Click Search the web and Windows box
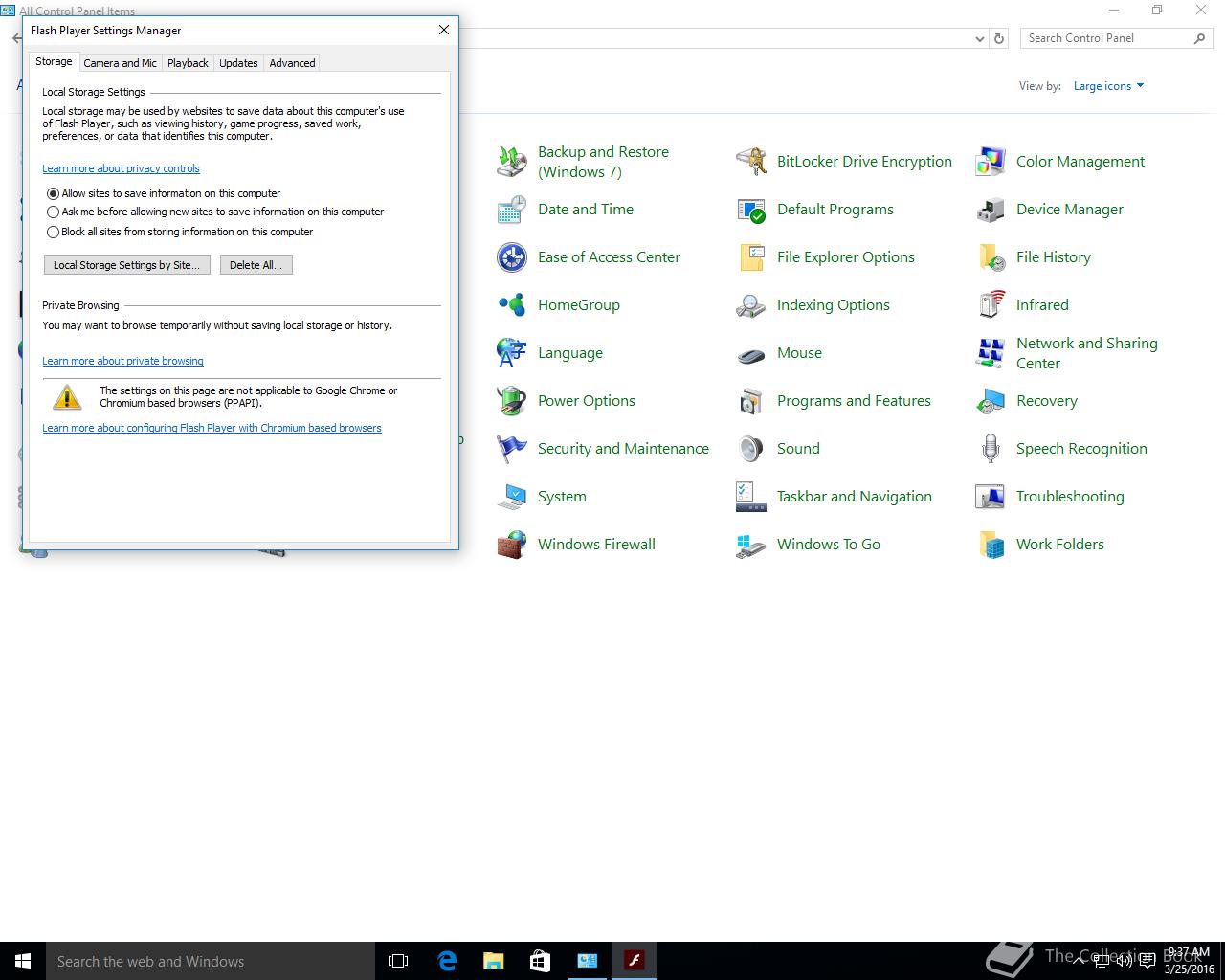Image resolution: width=1225 pixels, height=980 pixels. pyautogui.click(x=211, y=961)
